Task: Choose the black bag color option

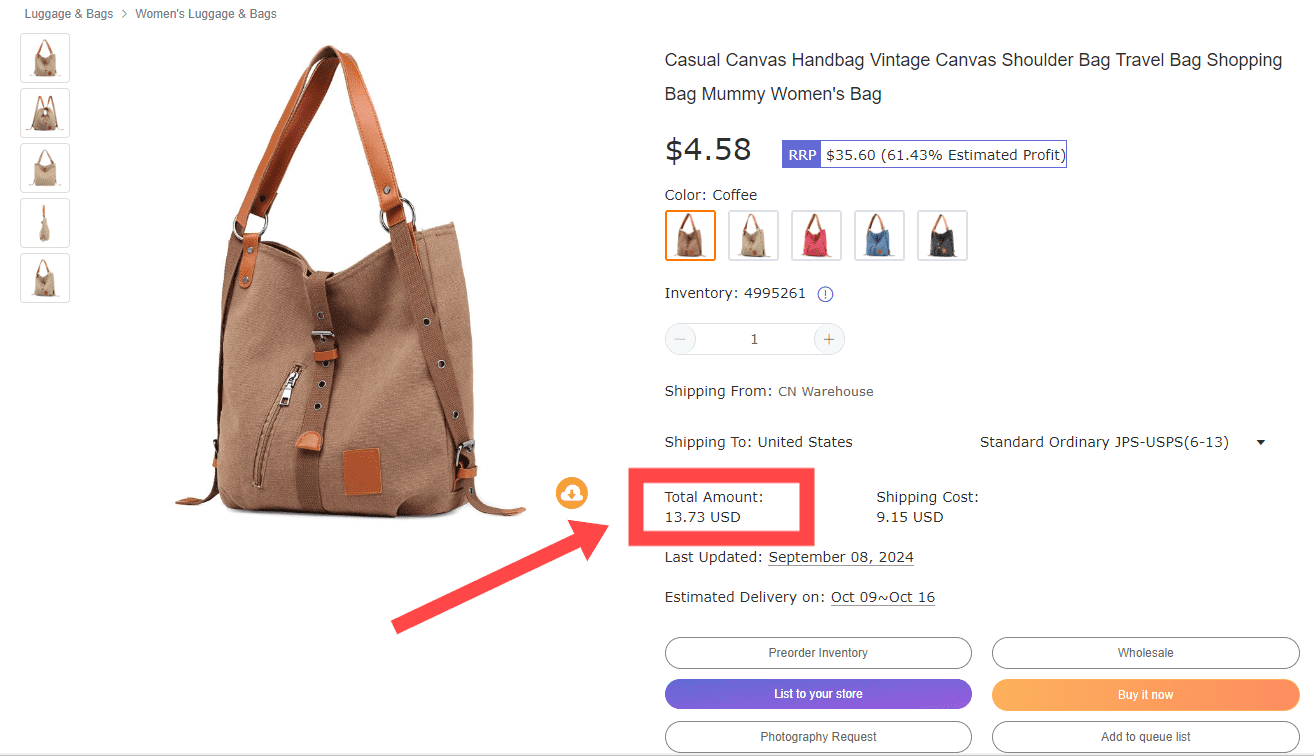Action: point(942,236)
